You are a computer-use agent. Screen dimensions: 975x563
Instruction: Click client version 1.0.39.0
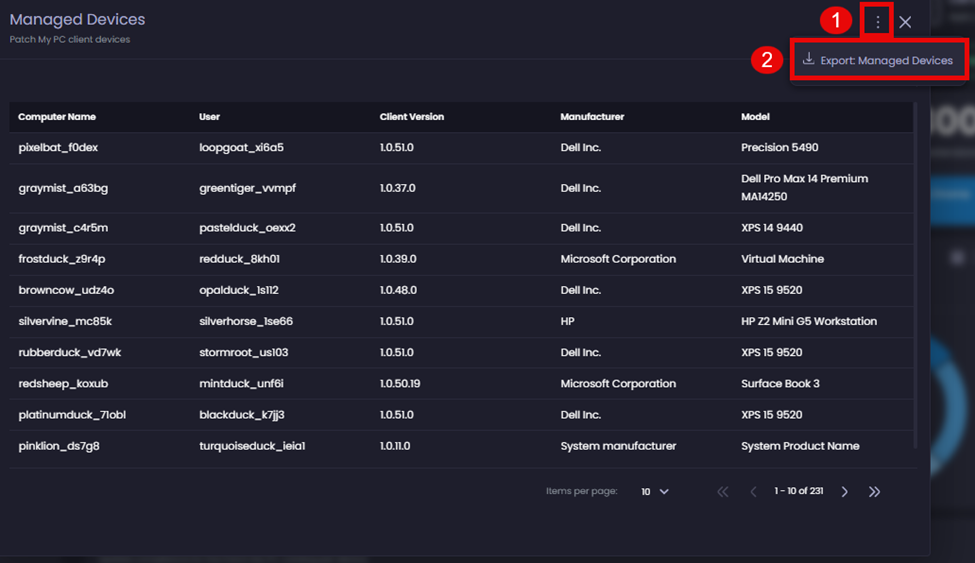click(x=398, y=259)
